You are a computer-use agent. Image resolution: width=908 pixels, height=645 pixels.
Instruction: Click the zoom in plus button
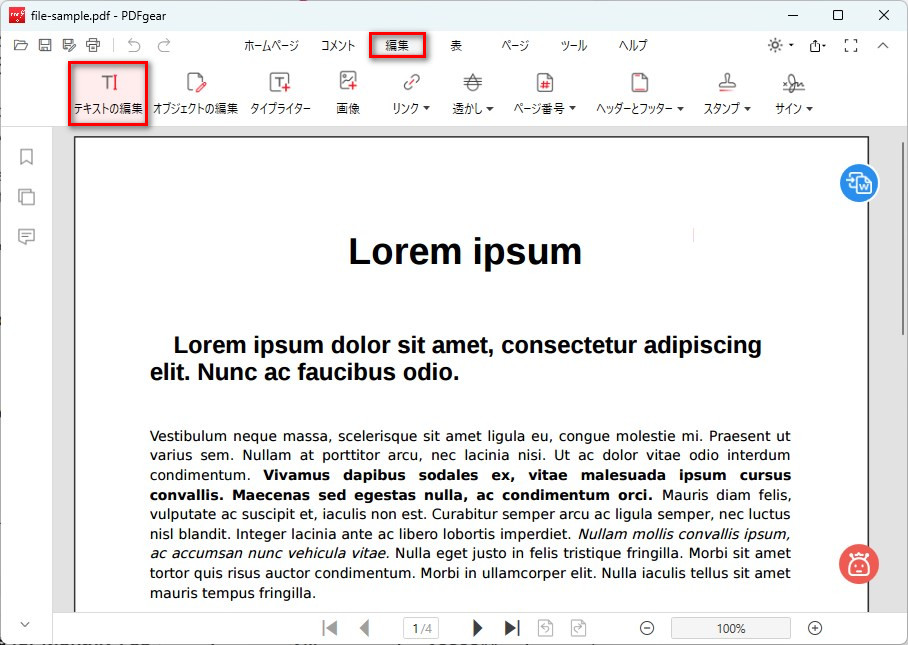[x=815, y=628]
